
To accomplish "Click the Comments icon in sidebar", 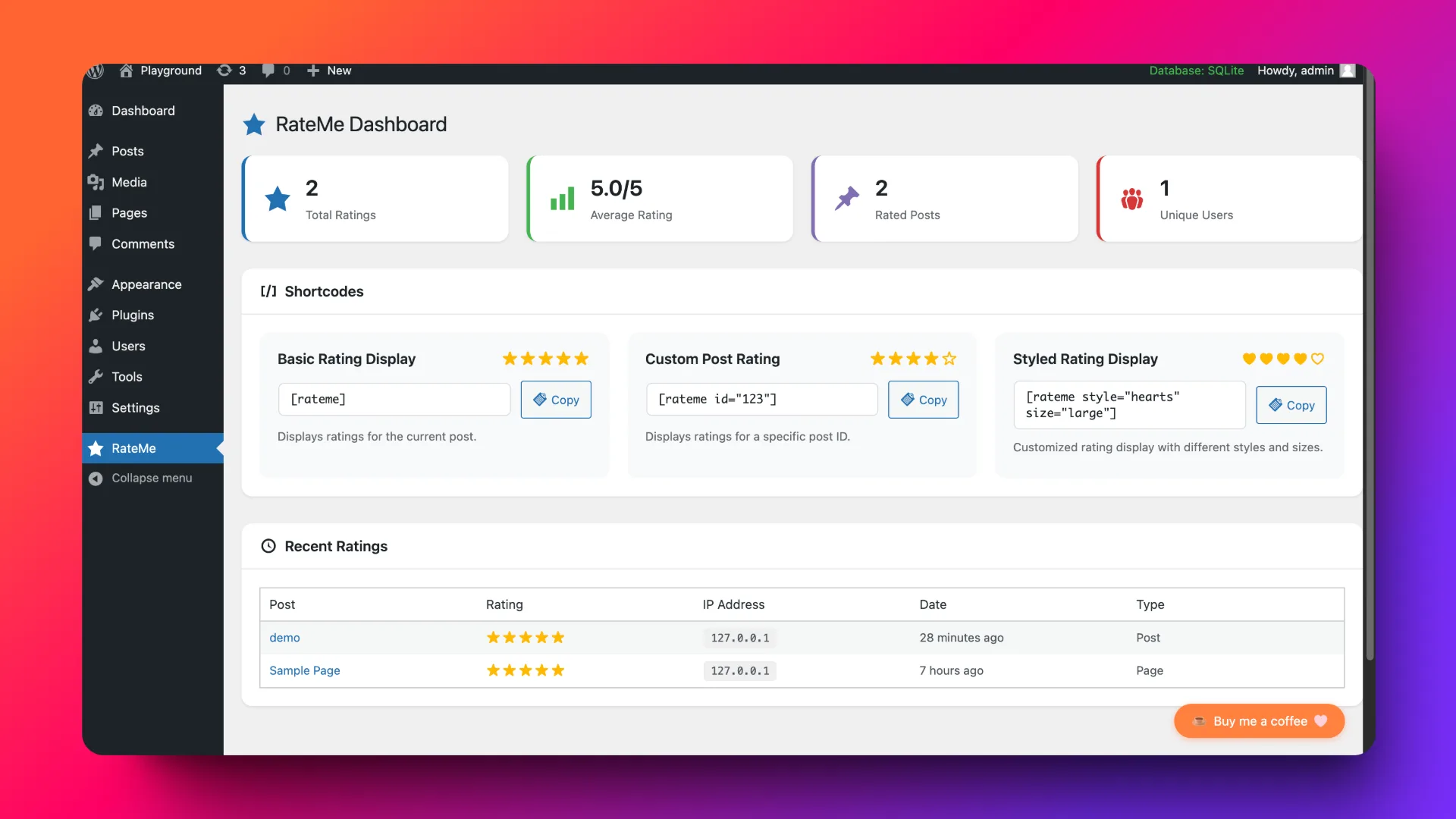I will point(96,243).
